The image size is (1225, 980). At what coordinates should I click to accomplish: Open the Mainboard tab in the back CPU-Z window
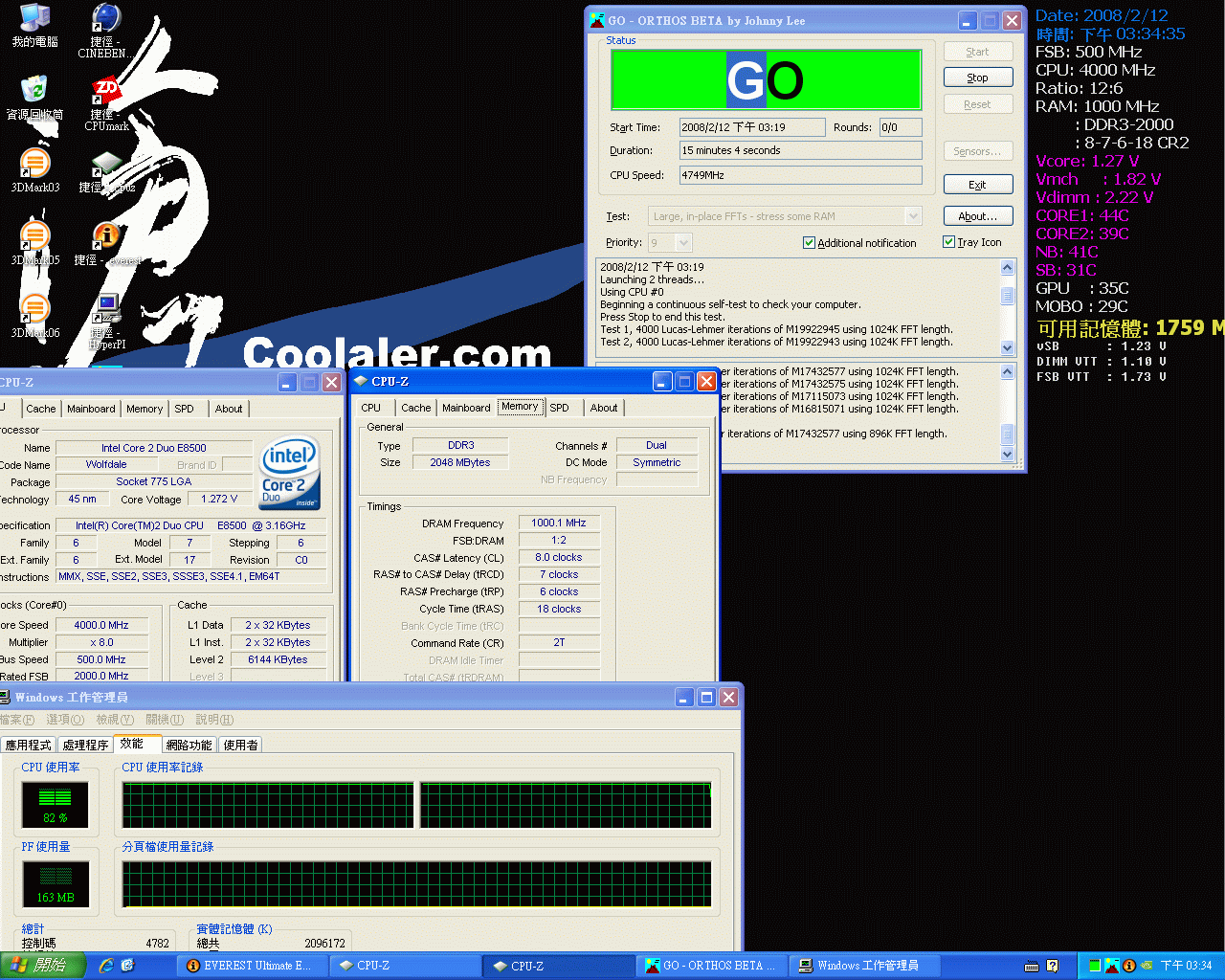91,409
